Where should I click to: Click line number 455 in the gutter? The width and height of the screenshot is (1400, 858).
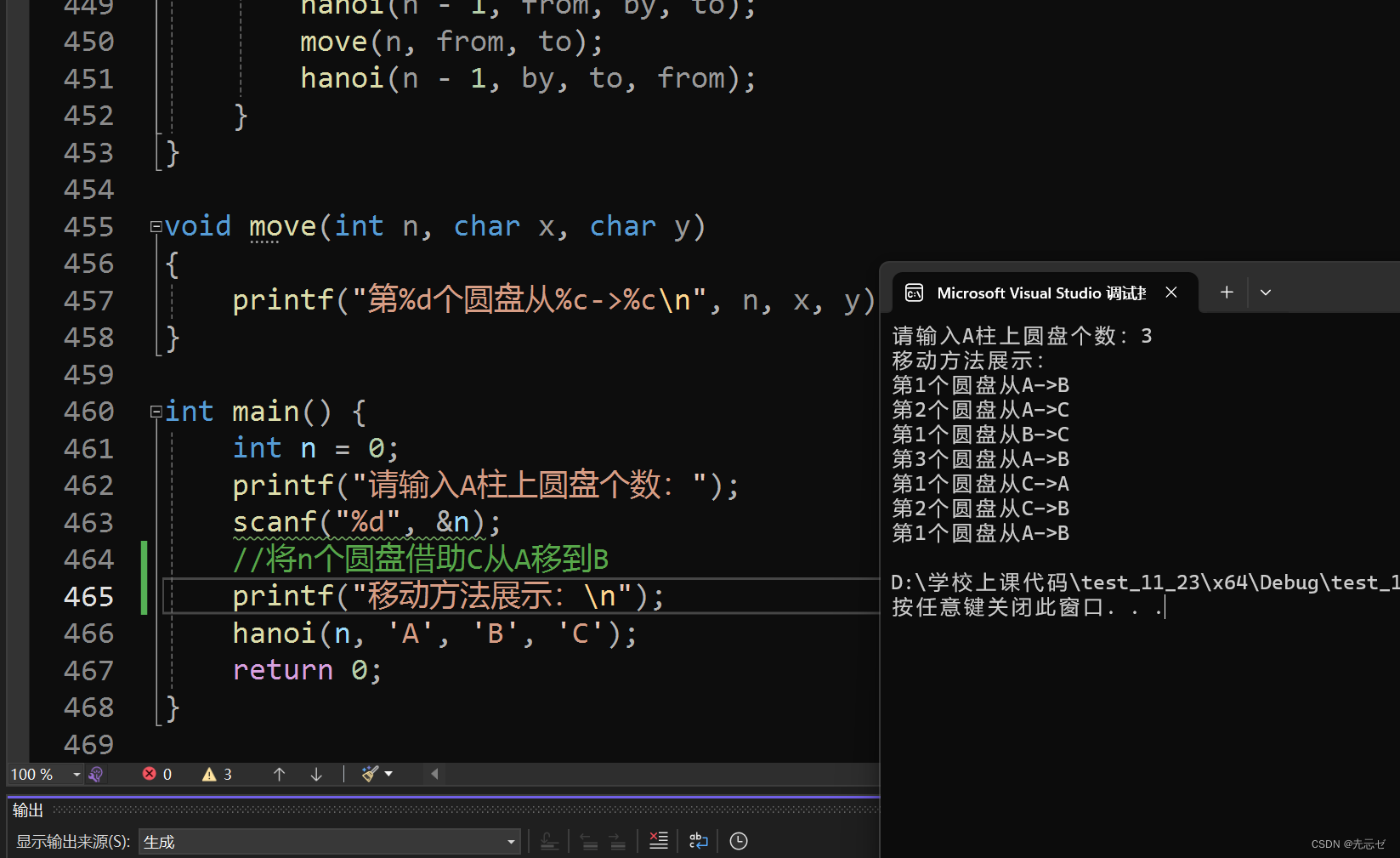88,227
